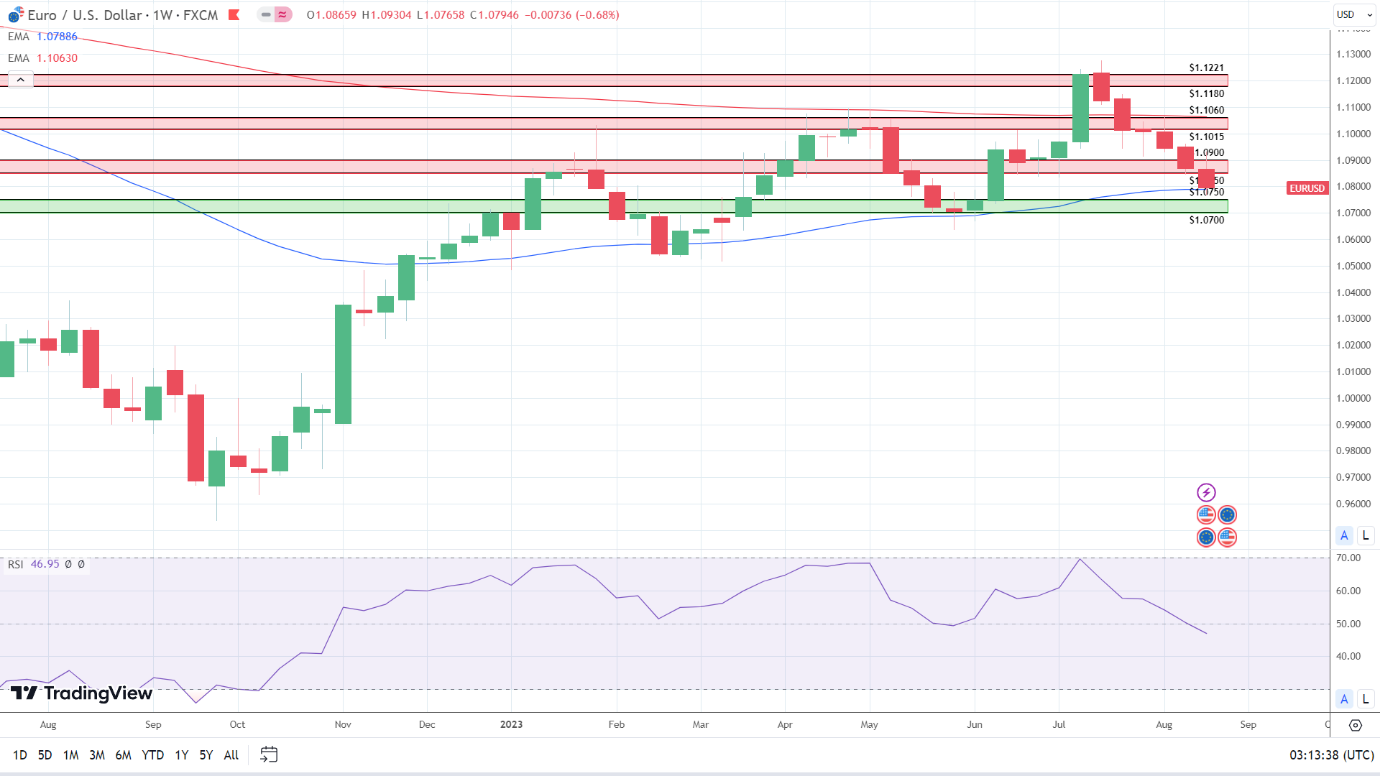Click the red flag icon beside FXCM
Screen dimensions: 1380x776
[x=234, y=15]
